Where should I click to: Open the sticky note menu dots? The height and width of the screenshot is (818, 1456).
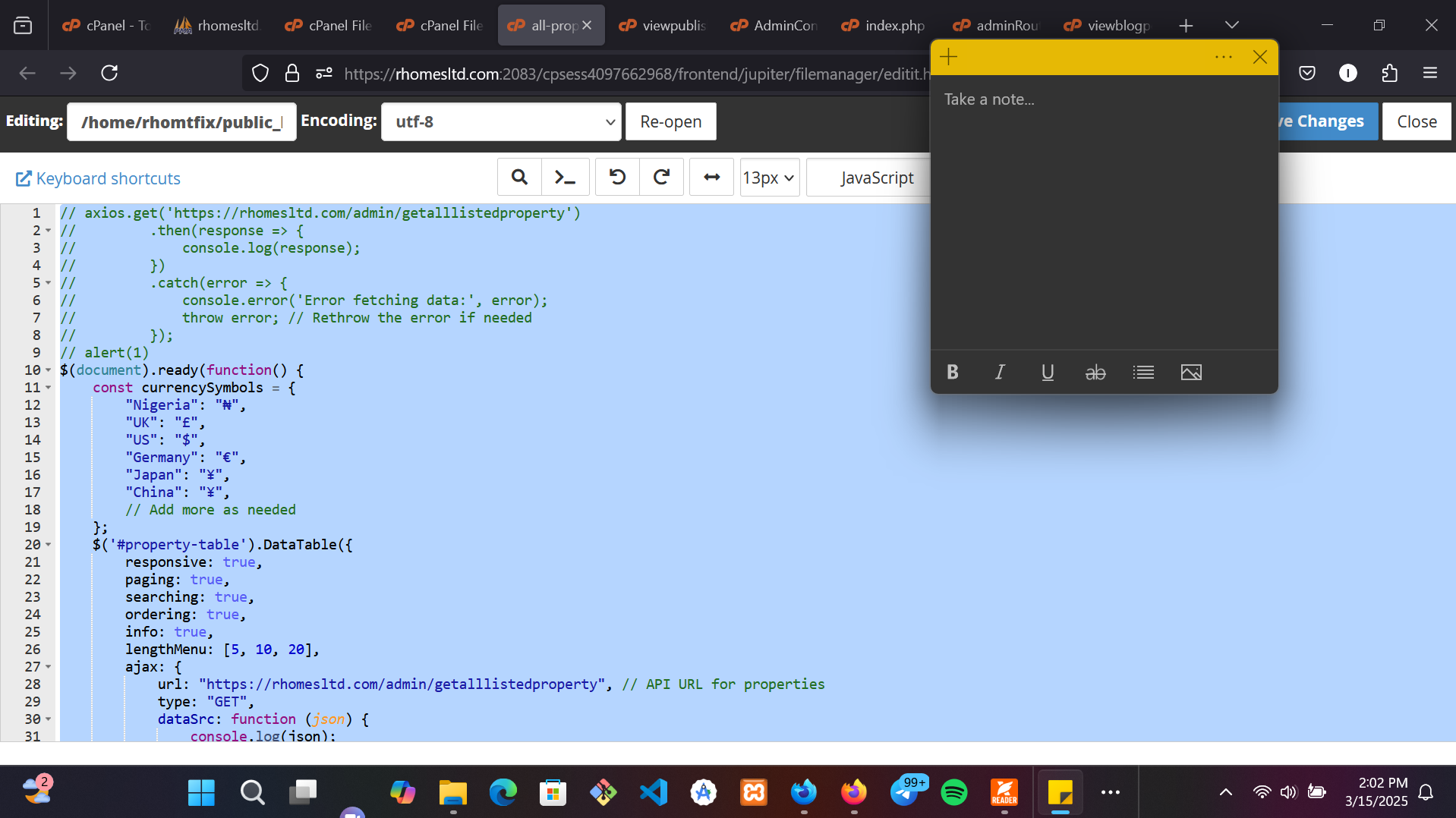click(1223, 57)
